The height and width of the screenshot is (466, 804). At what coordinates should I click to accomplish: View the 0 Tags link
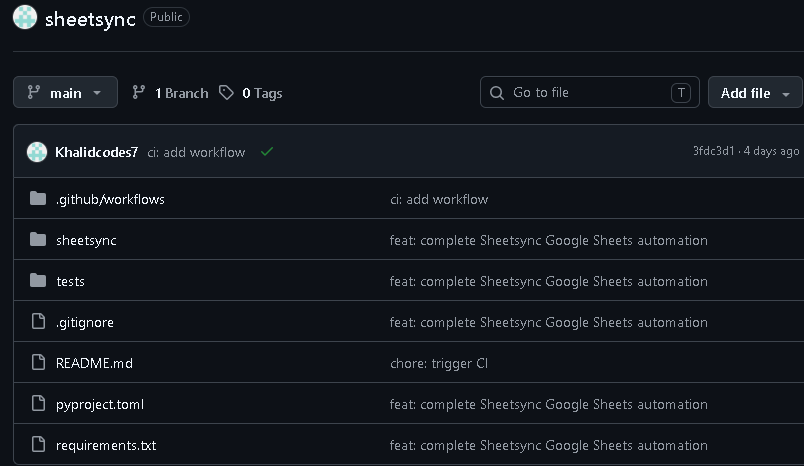click(262, 93)
